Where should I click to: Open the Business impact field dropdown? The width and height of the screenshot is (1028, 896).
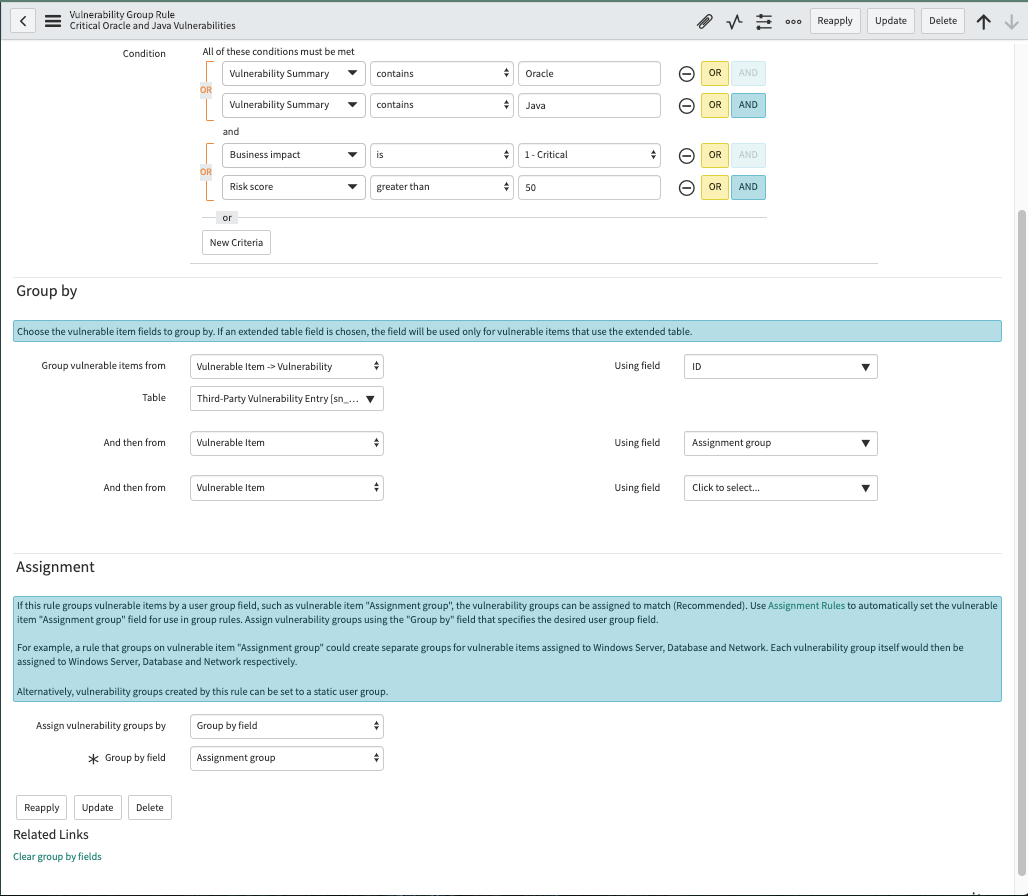pos(293,155)
